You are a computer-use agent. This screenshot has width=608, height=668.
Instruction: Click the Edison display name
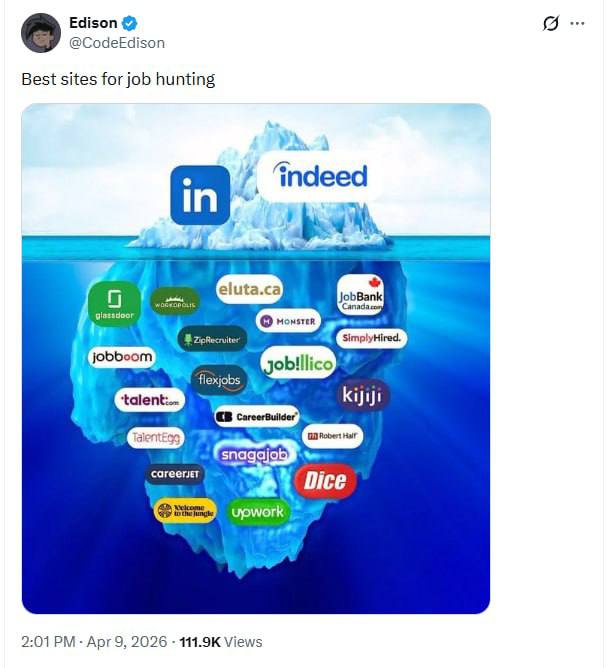coord(93,23)
